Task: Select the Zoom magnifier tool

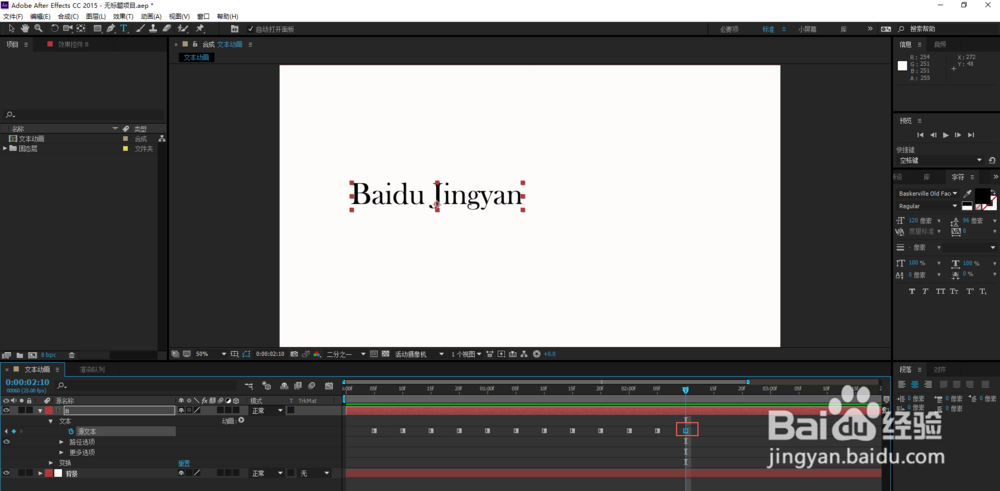Action: pos(38,29)
